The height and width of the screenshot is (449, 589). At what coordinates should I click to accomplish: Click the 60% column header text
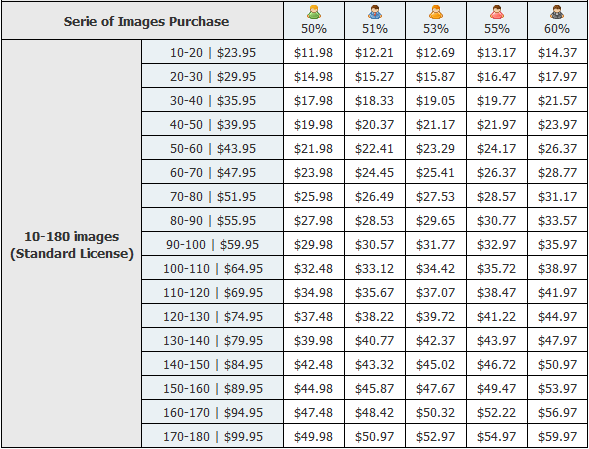tap(557, 29)
